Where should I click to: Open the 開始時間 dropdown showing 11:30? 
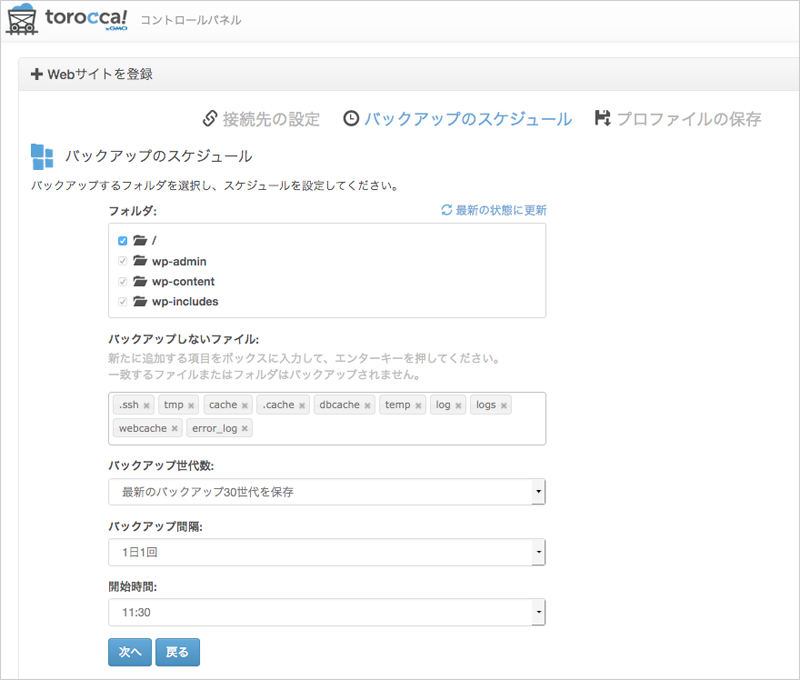coord(327,612)
